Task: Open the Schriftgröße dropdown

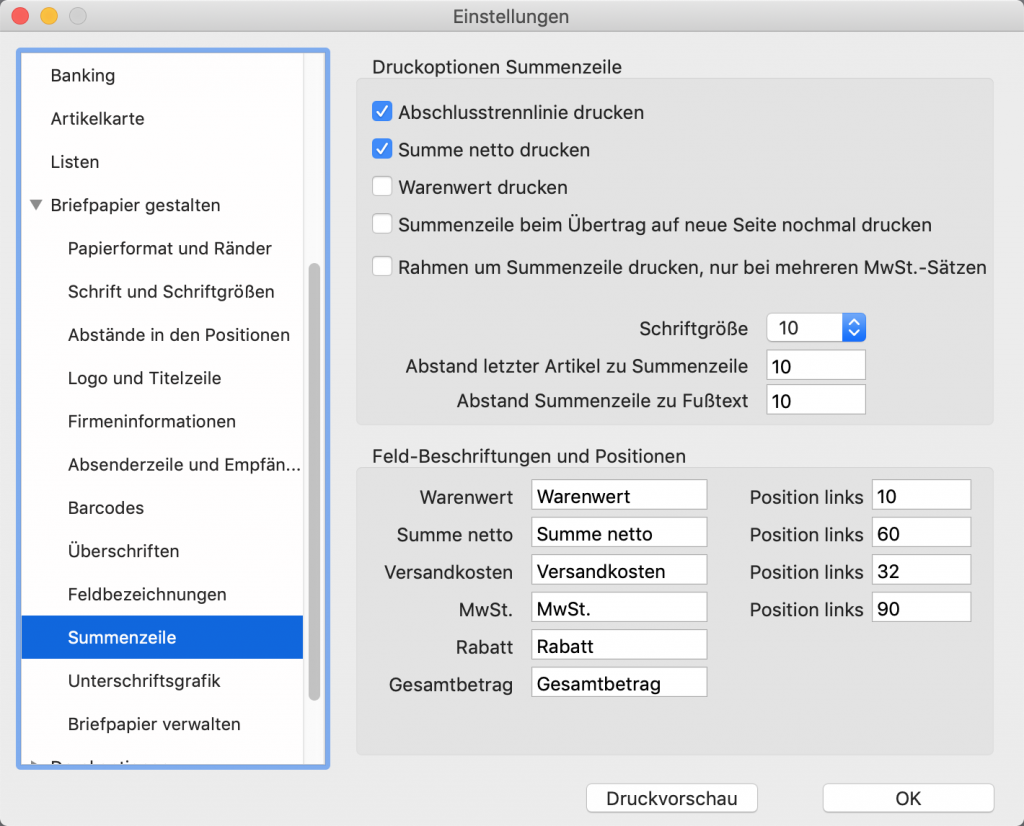Action: click(x=852, y=328)
